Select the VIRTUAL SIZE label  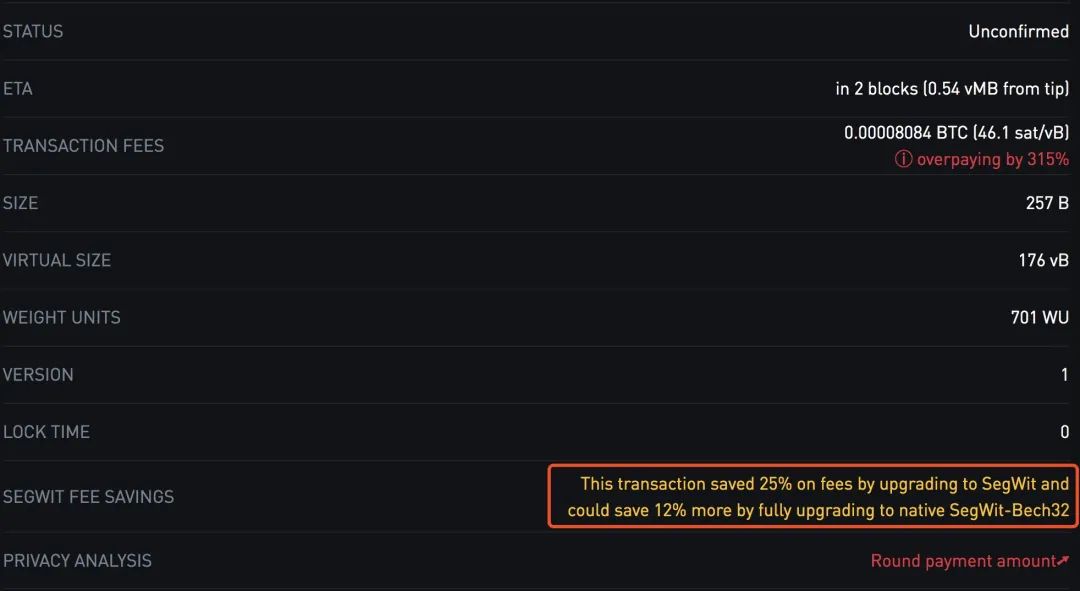tap(57, 260)
